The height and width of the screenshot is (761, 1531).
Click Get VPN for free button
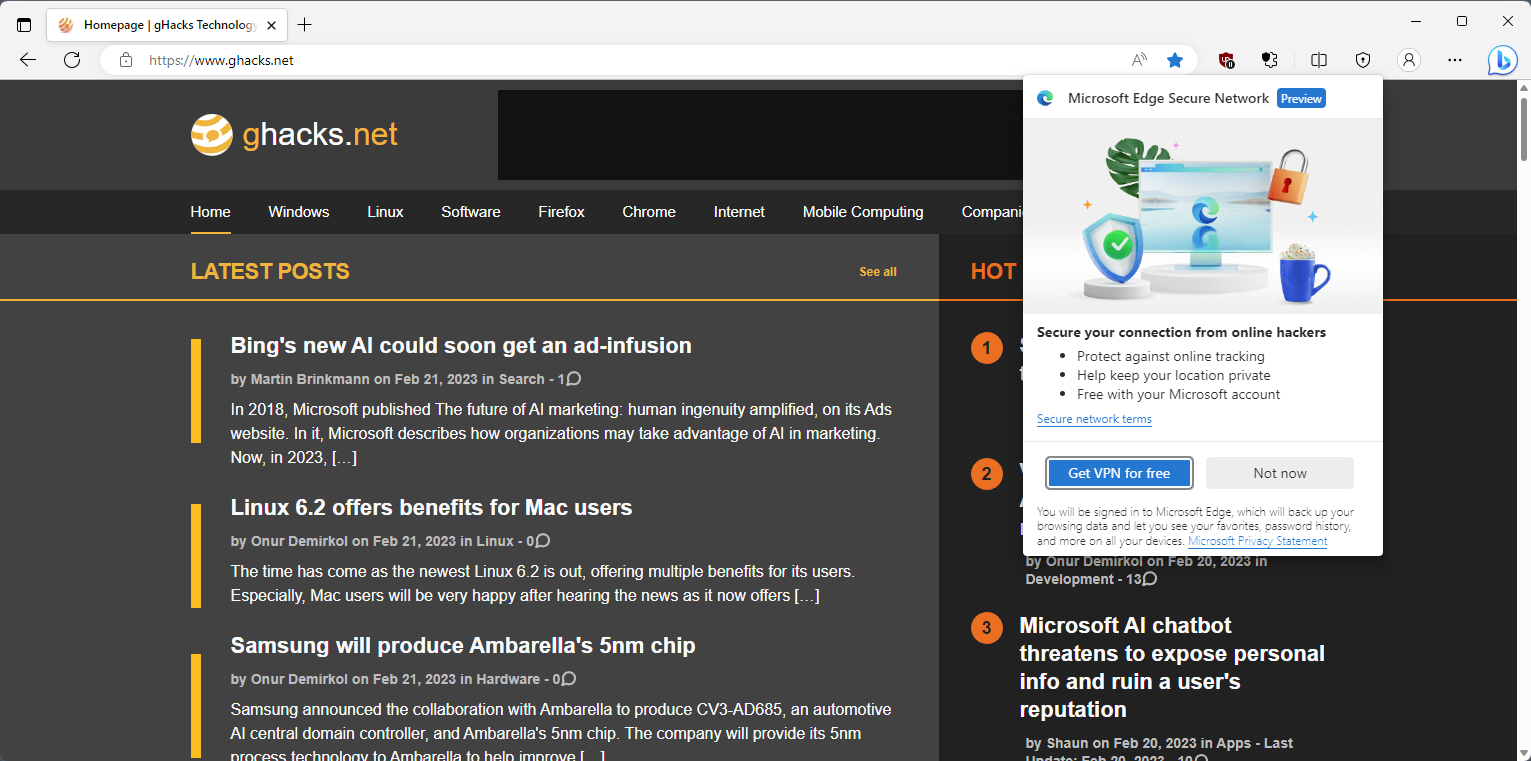click(x=1119, y=472)
